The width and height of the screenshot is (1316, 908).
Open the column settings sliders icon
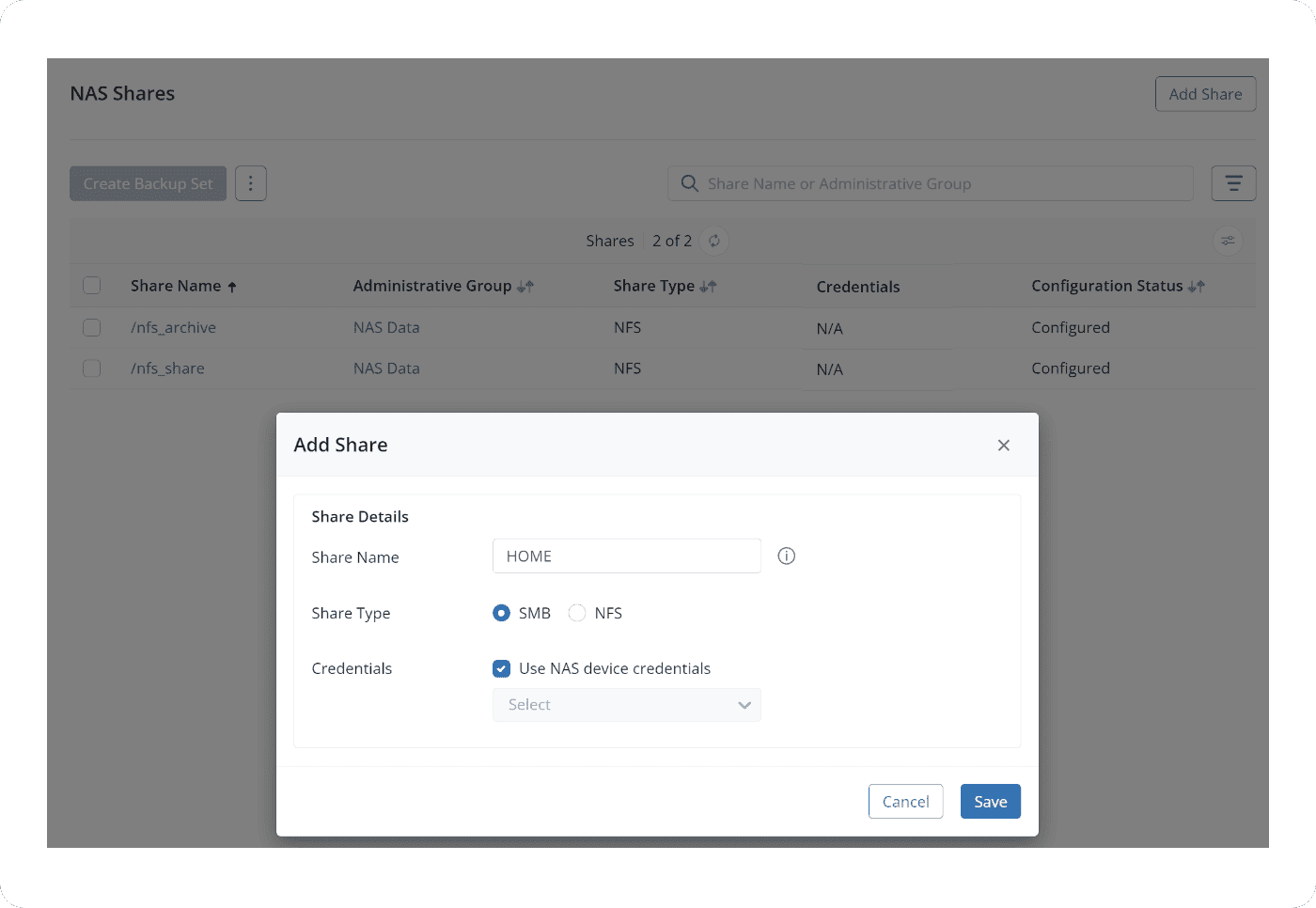tap(1228, 241)
